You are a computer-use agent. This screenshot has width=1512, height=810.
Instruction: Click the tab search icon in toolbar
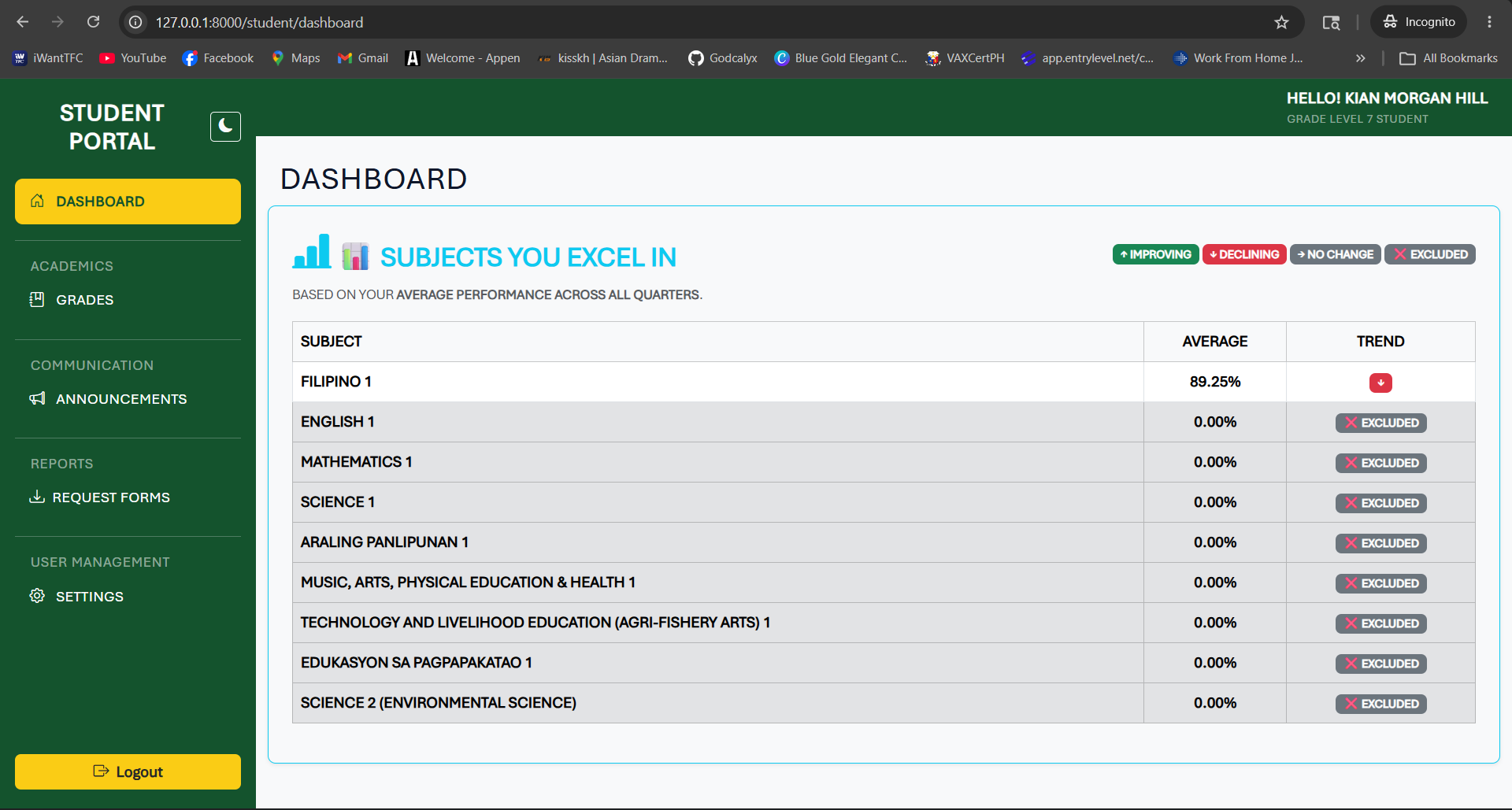1331,22
